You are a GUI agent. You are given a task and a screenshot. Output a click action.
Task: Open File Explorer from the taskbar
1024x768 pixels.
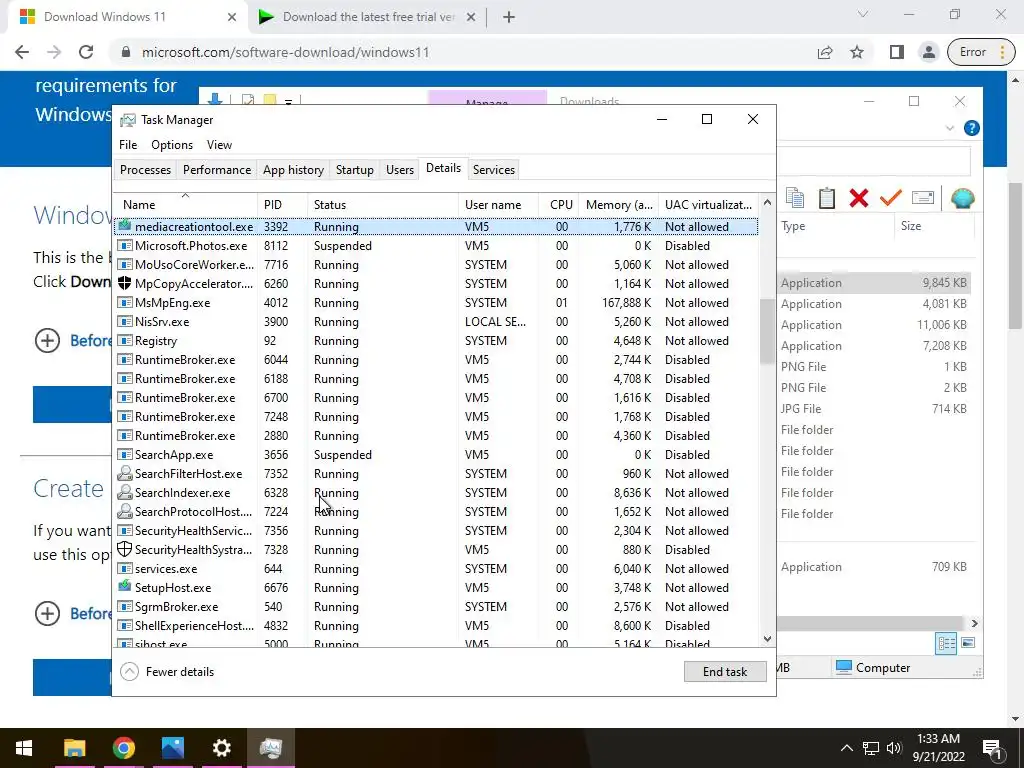(74, 748)
